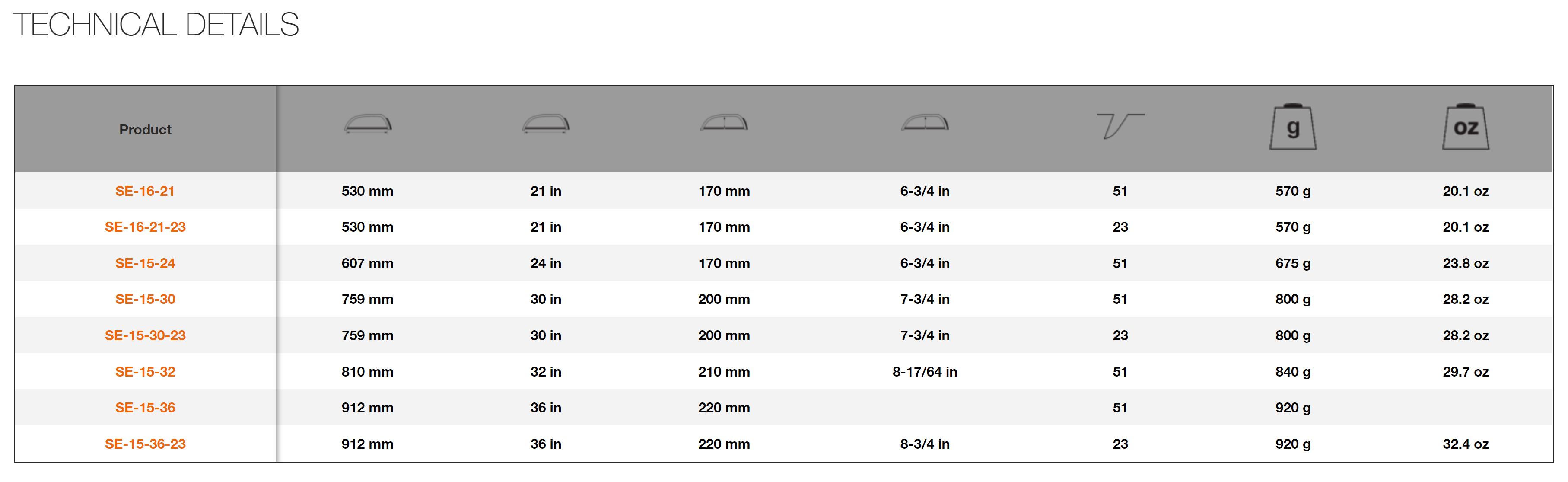Open the SE-15-30 product link
Image resolution: width=1568 pixels, height=482 pixels.
(145, 300)
